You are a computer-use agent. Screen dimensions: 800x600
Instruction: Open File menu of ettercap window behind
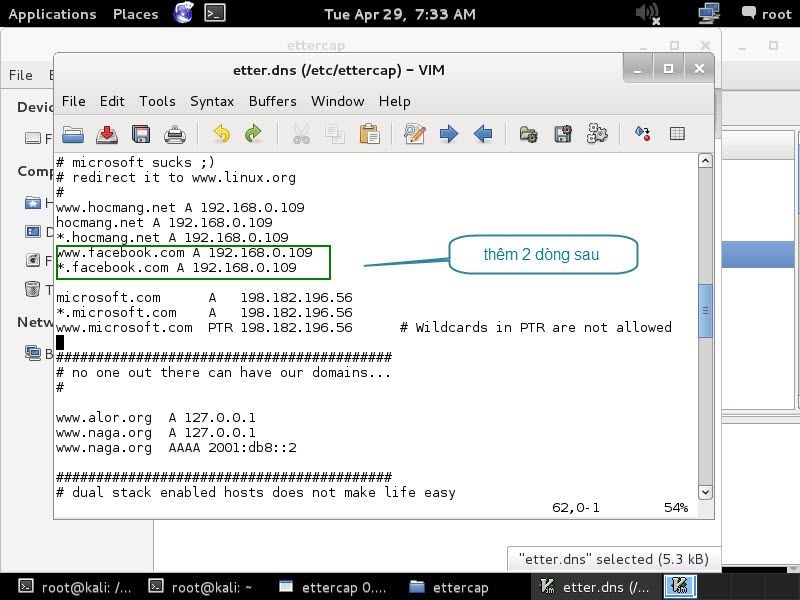[20, 76]
